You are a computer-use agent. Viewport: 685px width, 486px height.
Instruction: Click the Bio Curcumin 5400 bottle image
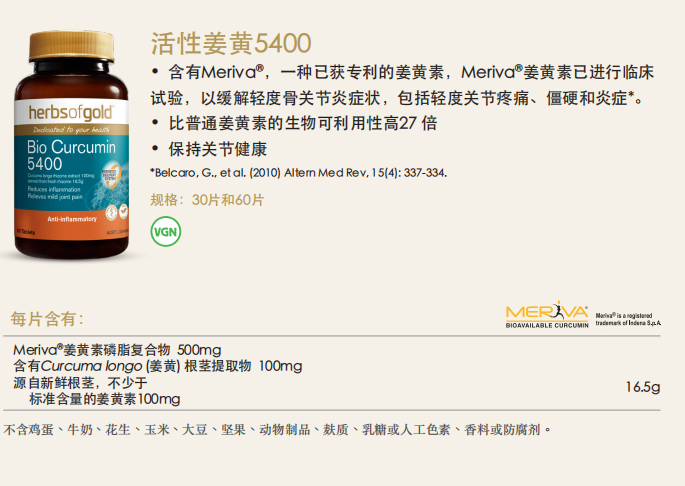tap(72, 145)
